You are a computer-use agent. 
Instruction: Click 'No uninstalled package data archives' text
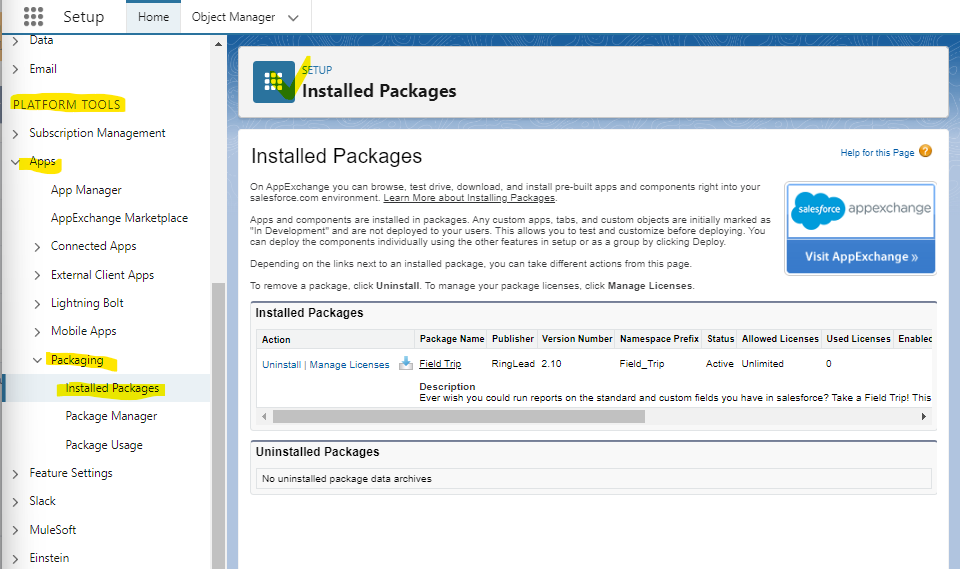click(x=347, y=479)
